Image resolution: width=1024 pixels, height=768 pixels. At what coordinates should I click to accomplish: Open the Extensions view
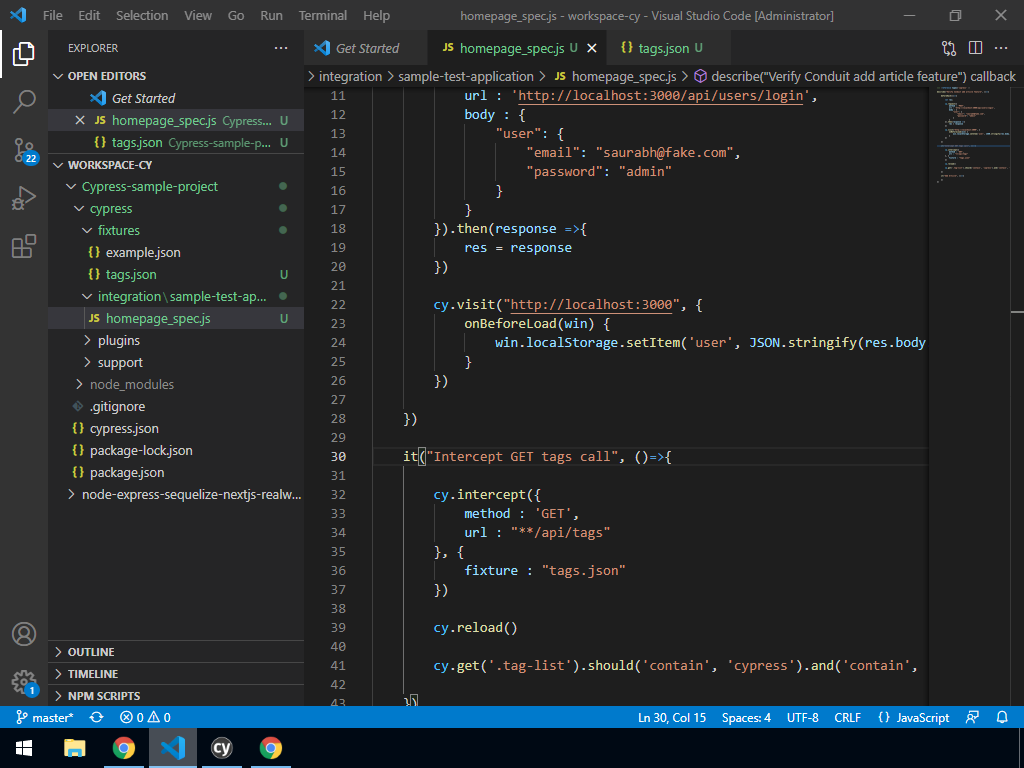pos(24,246)
